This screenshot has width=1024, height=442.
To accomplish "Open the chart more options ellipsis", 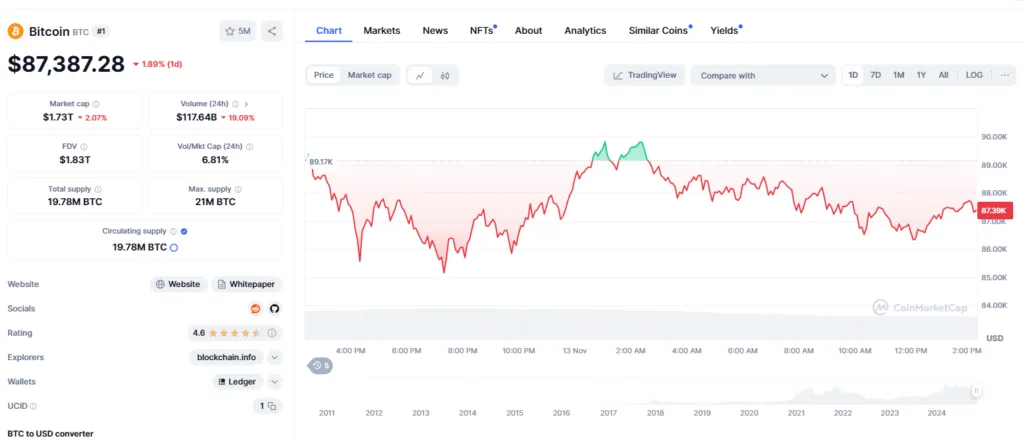I will 1004,75.
